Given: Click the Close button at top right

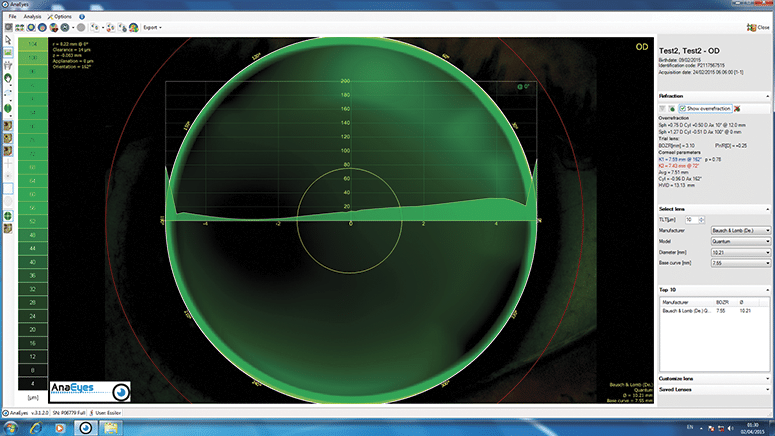Looking at the screenshot, I should pyautogui.click(x=758, y=27).
